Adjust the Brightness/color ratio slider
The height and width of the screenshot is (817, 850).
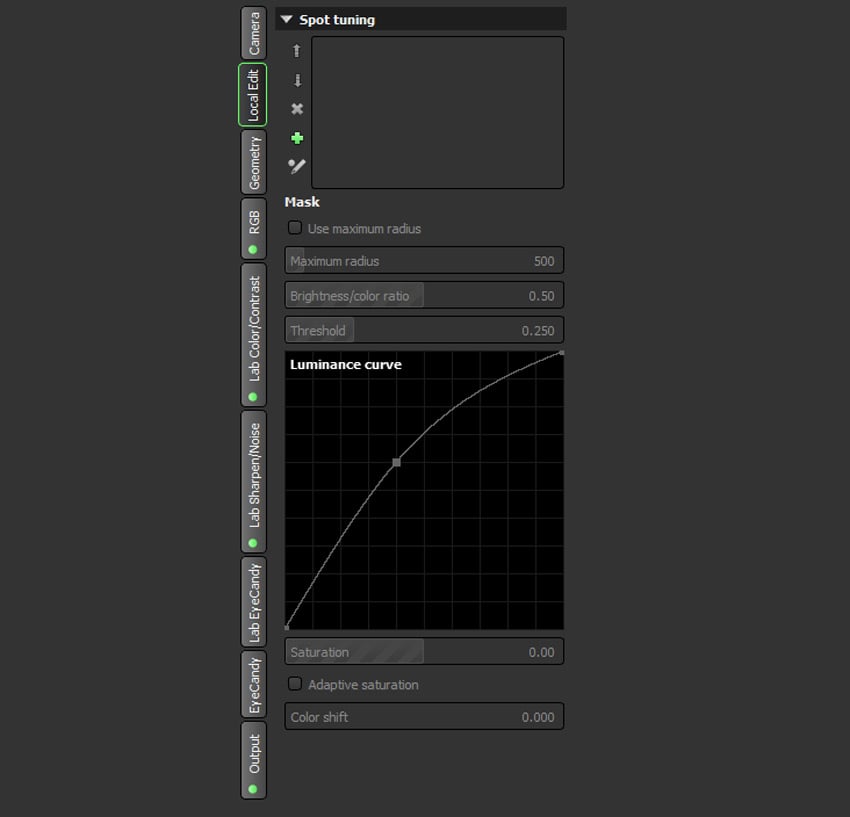click(x=424, y=295)
